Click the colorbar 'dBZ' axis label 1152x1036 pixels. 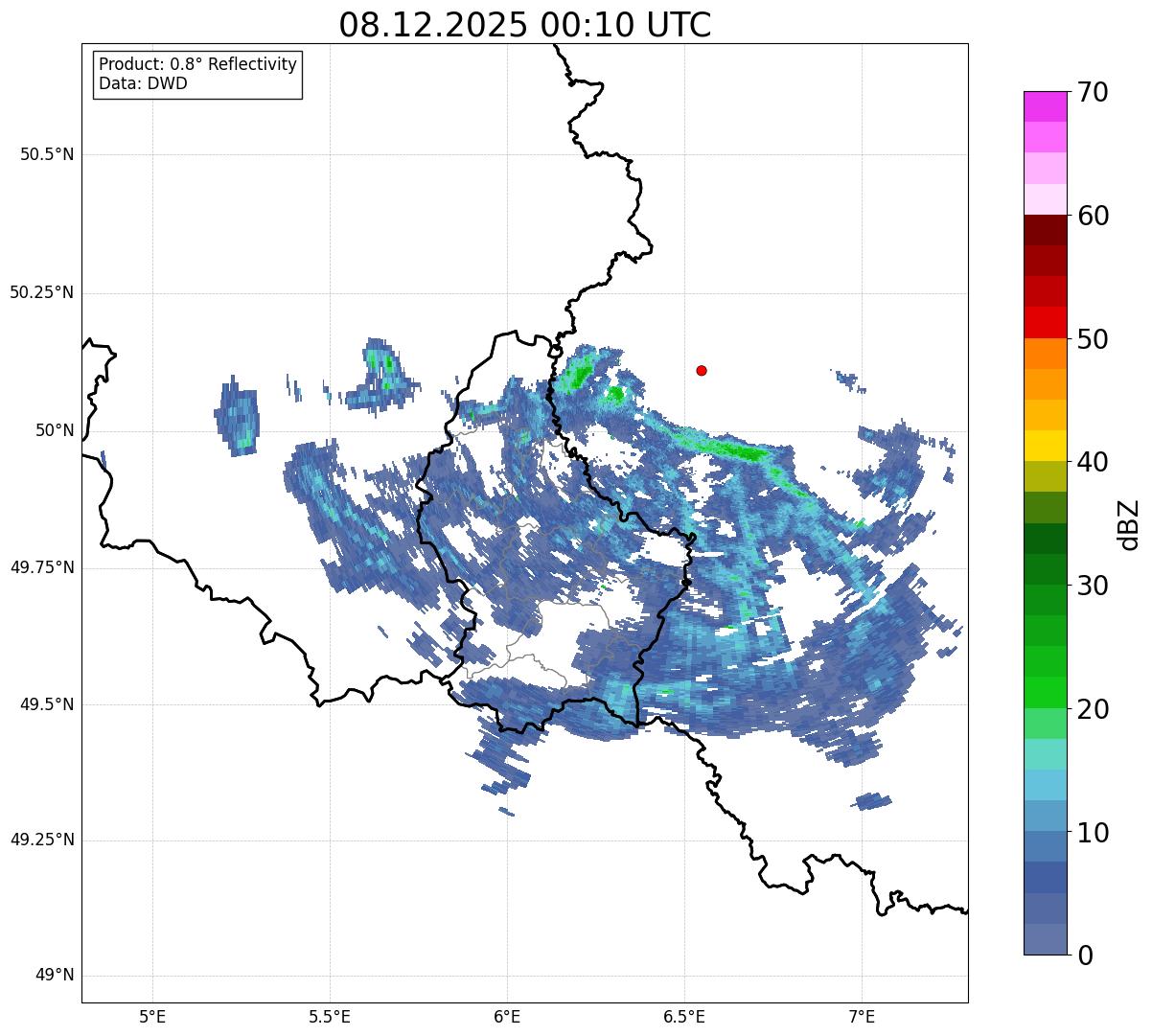click(x=1130, y=524)
